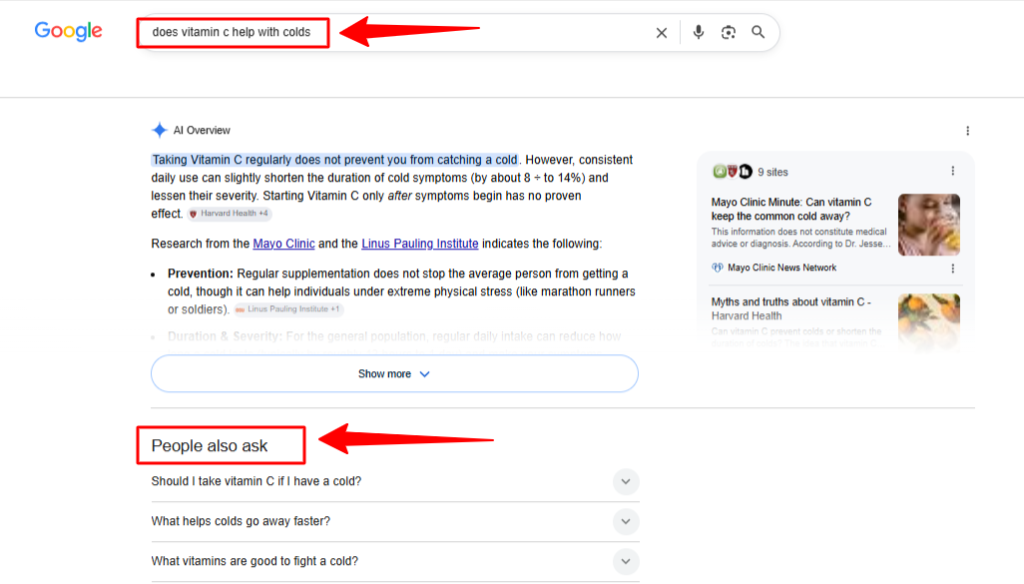This screenshot has height=584, width=1024.
Task: Expand 'What helps colds go away faster?'
Action: point(395,521)
